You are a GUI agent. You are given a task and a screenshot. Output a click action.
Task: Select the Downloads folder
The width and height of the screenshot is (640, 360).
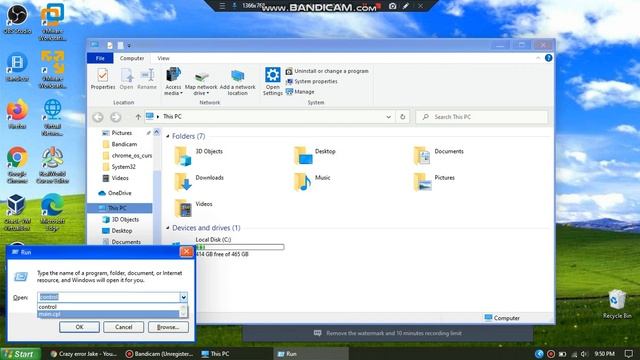click(199, 182)
